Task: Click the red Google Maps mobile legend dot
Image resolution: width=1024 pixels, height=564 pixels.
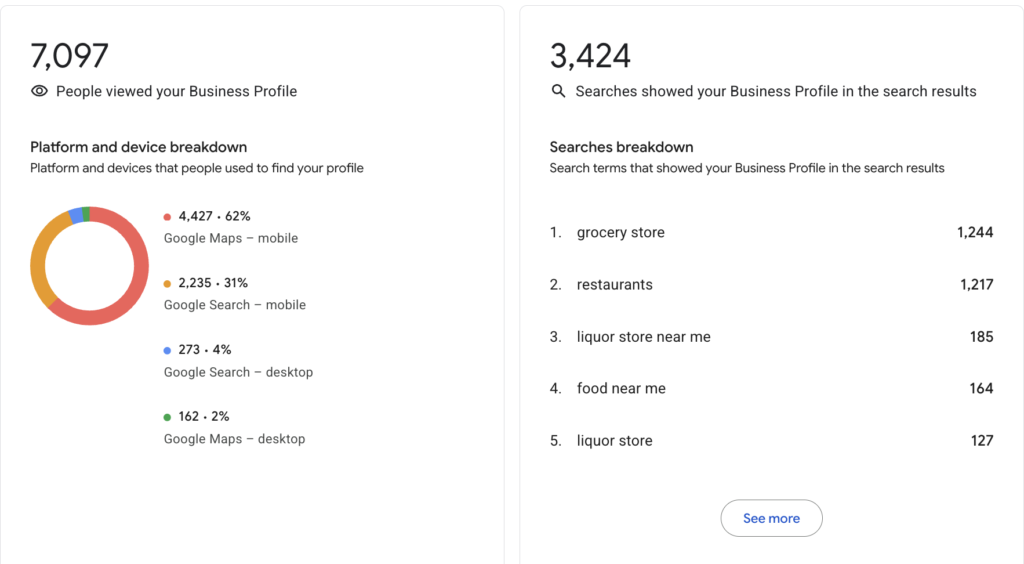Action: (x=167, y=217)
